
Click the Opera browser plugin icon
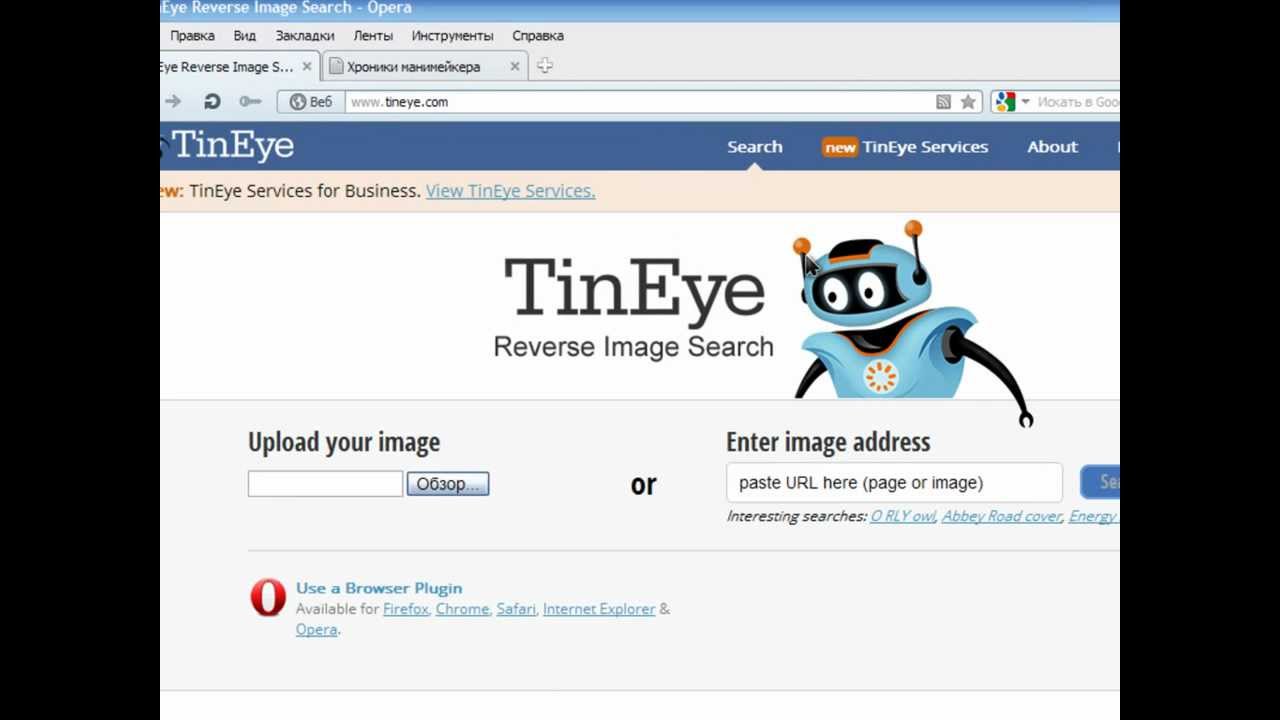268,598
